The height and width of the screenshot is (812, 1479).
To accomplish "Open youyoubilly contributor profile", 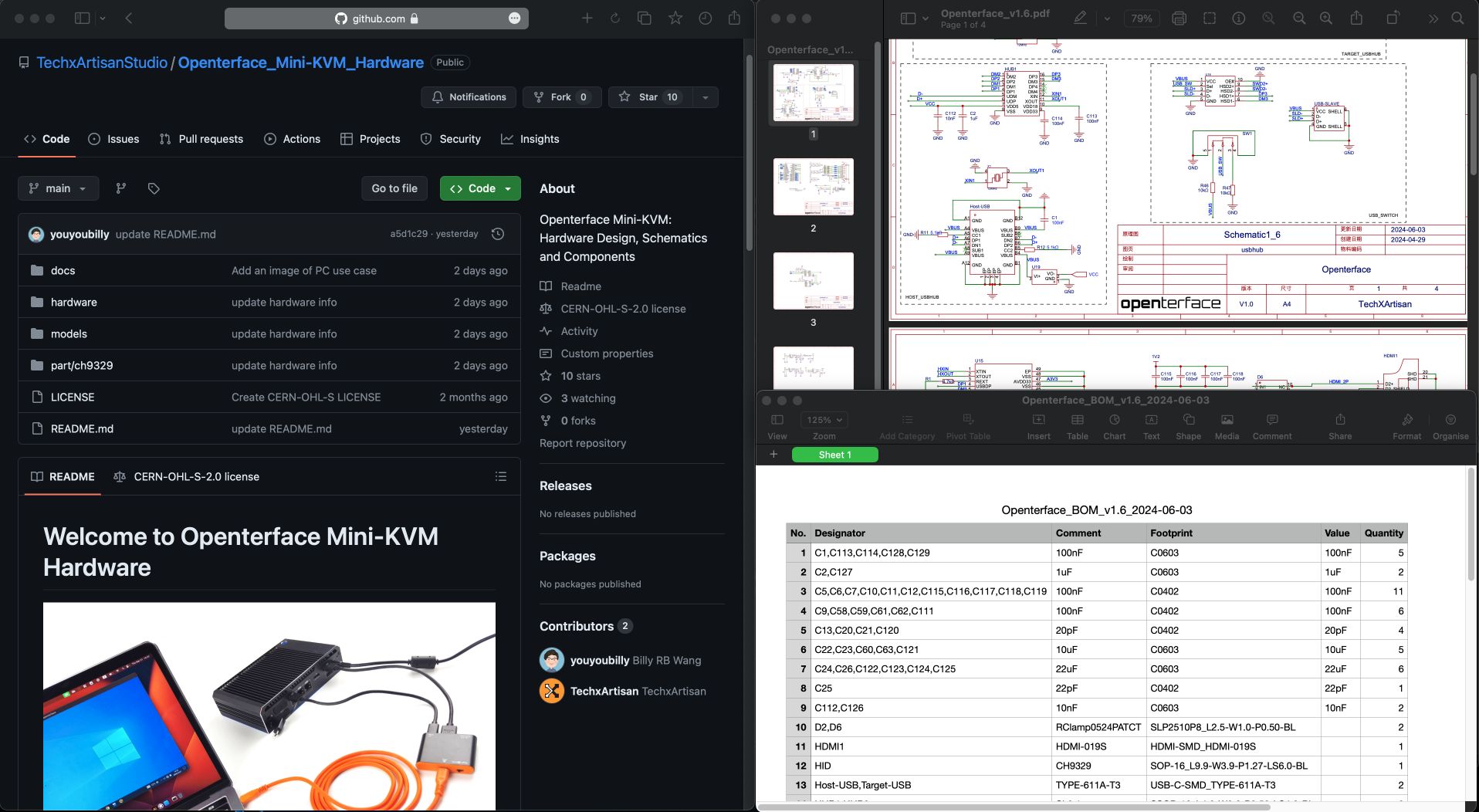I will tap(600, 661).
